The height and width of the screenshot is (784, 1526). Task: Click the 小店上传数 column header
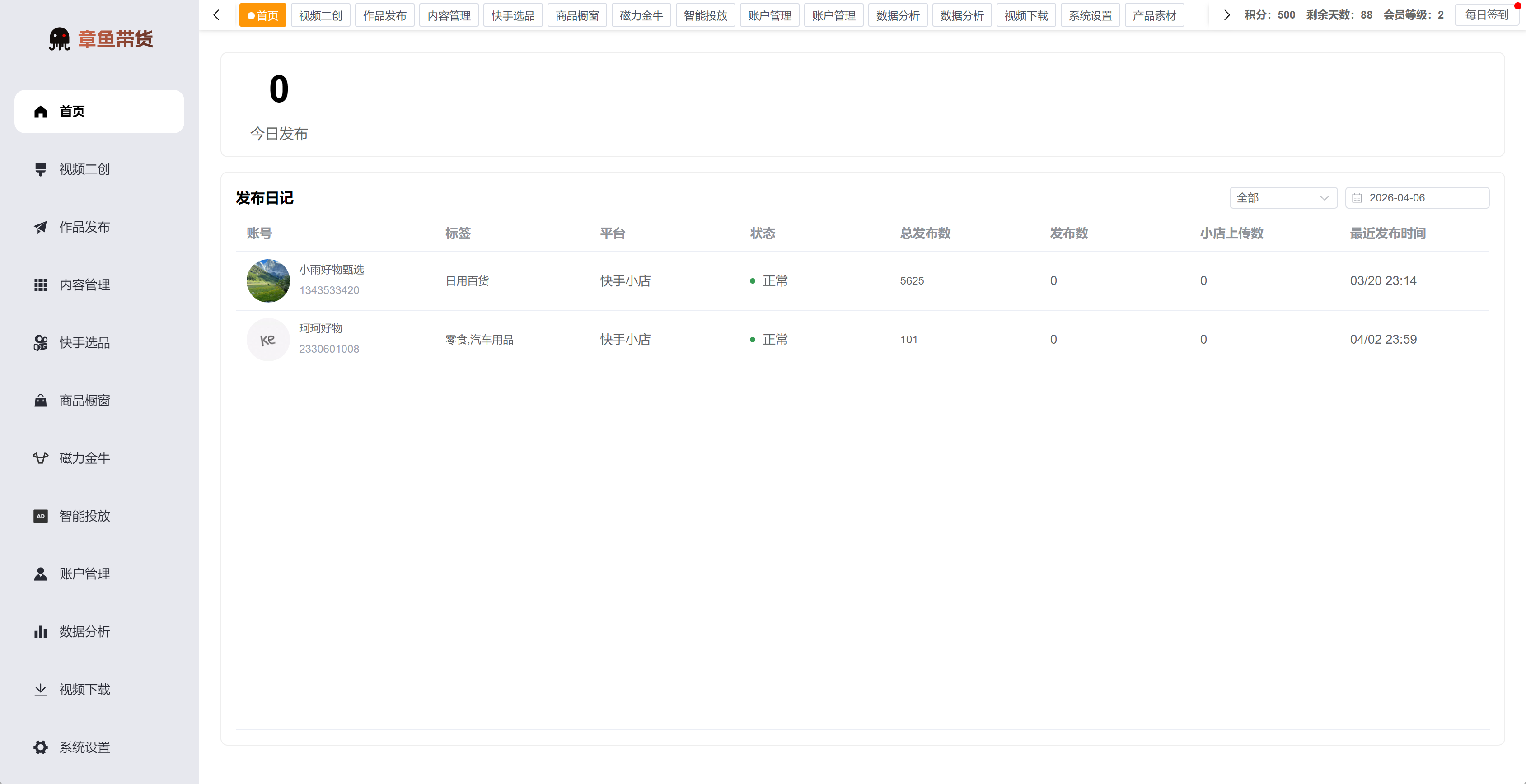(1231, 233)
